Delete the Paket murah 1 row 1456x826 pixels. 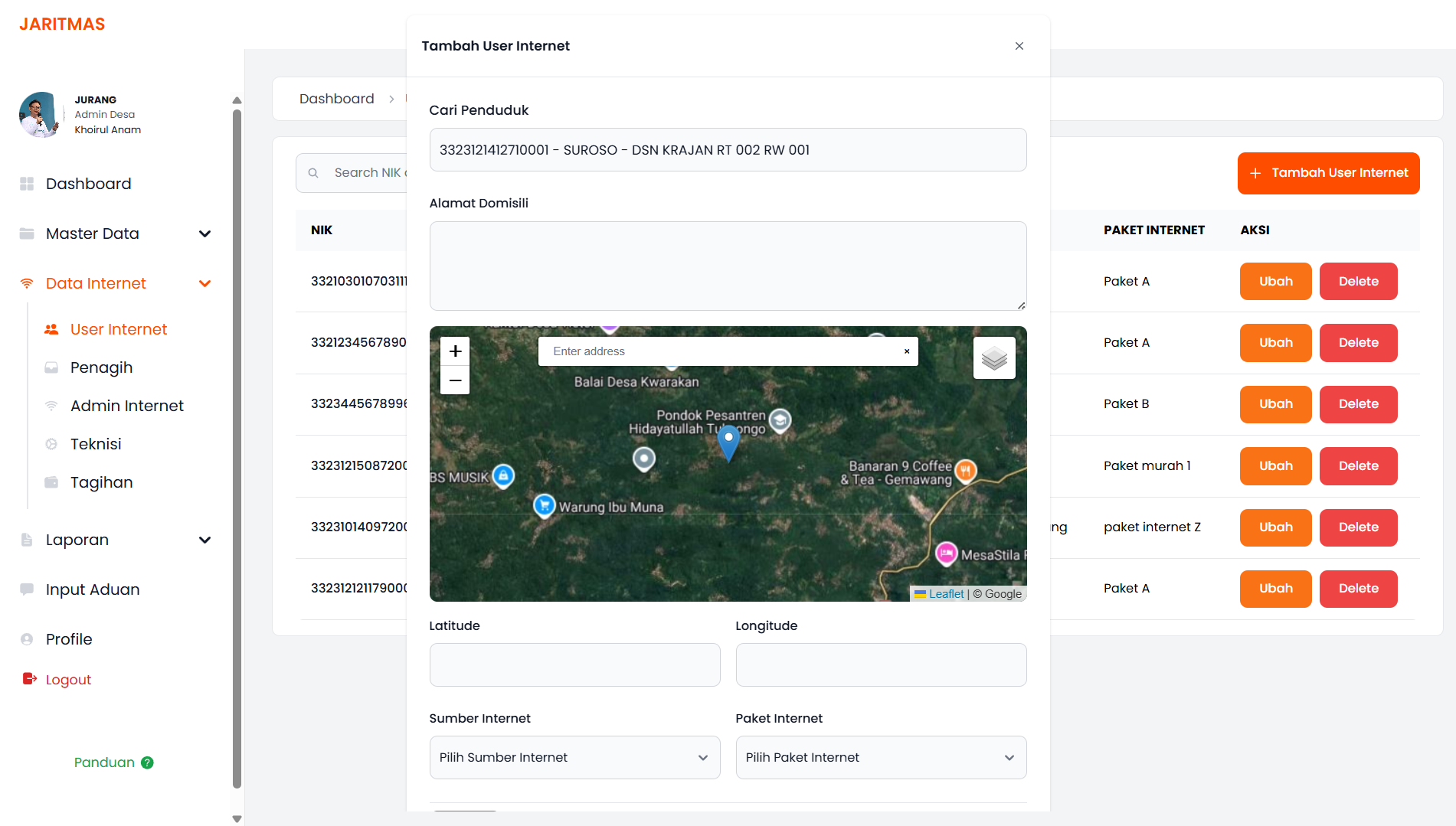click(1358, 465)
